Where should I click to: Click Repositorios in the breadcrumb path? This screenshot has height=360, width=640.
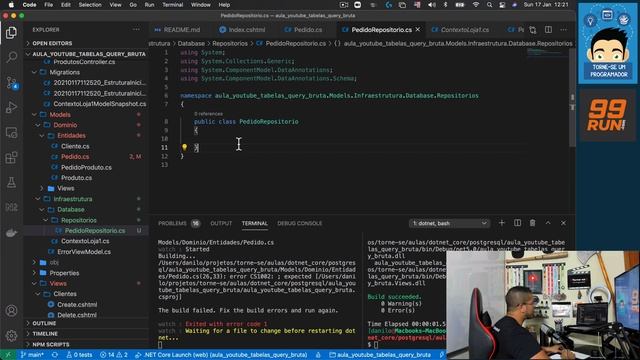coord(230,43)
